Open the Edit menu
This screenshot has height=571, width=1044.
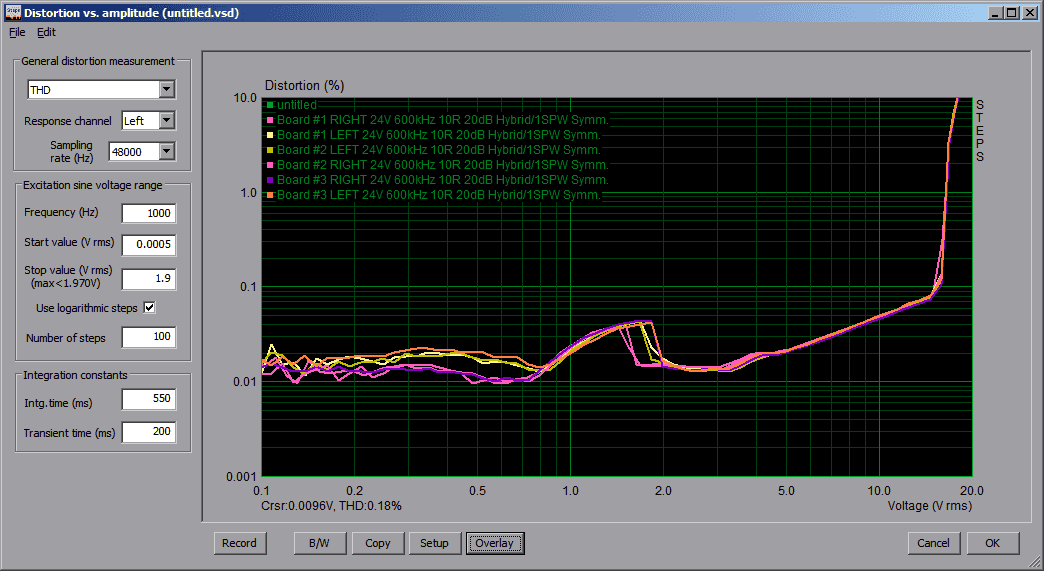pos(47,32)
